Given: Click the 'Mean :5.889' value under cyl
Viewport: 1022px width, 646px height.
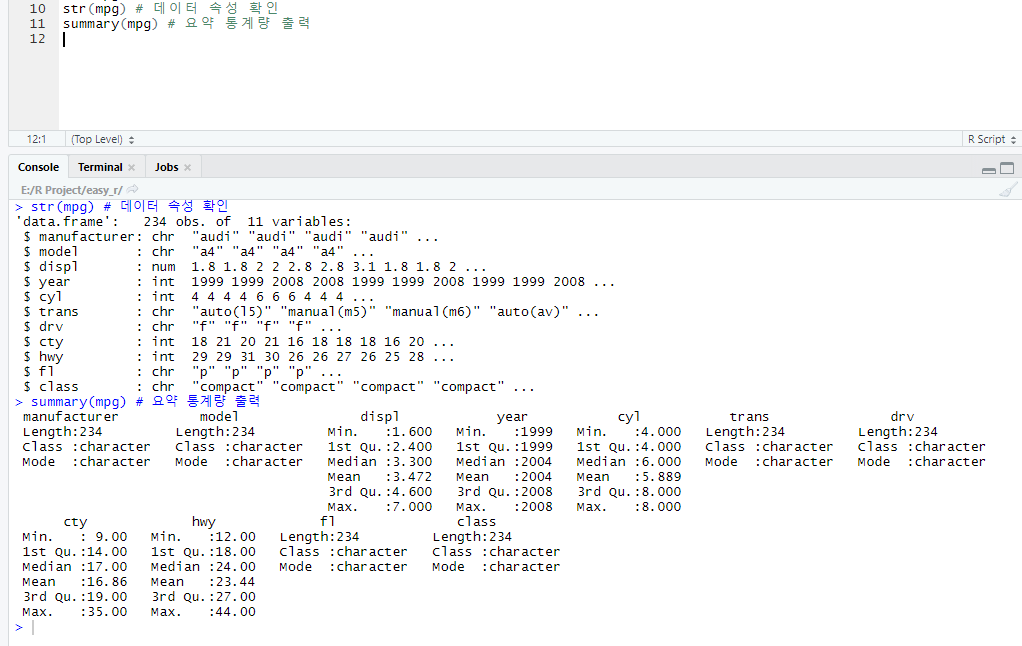Looking at the screenshot, I should pyautogui.click(x=628, y=477).
